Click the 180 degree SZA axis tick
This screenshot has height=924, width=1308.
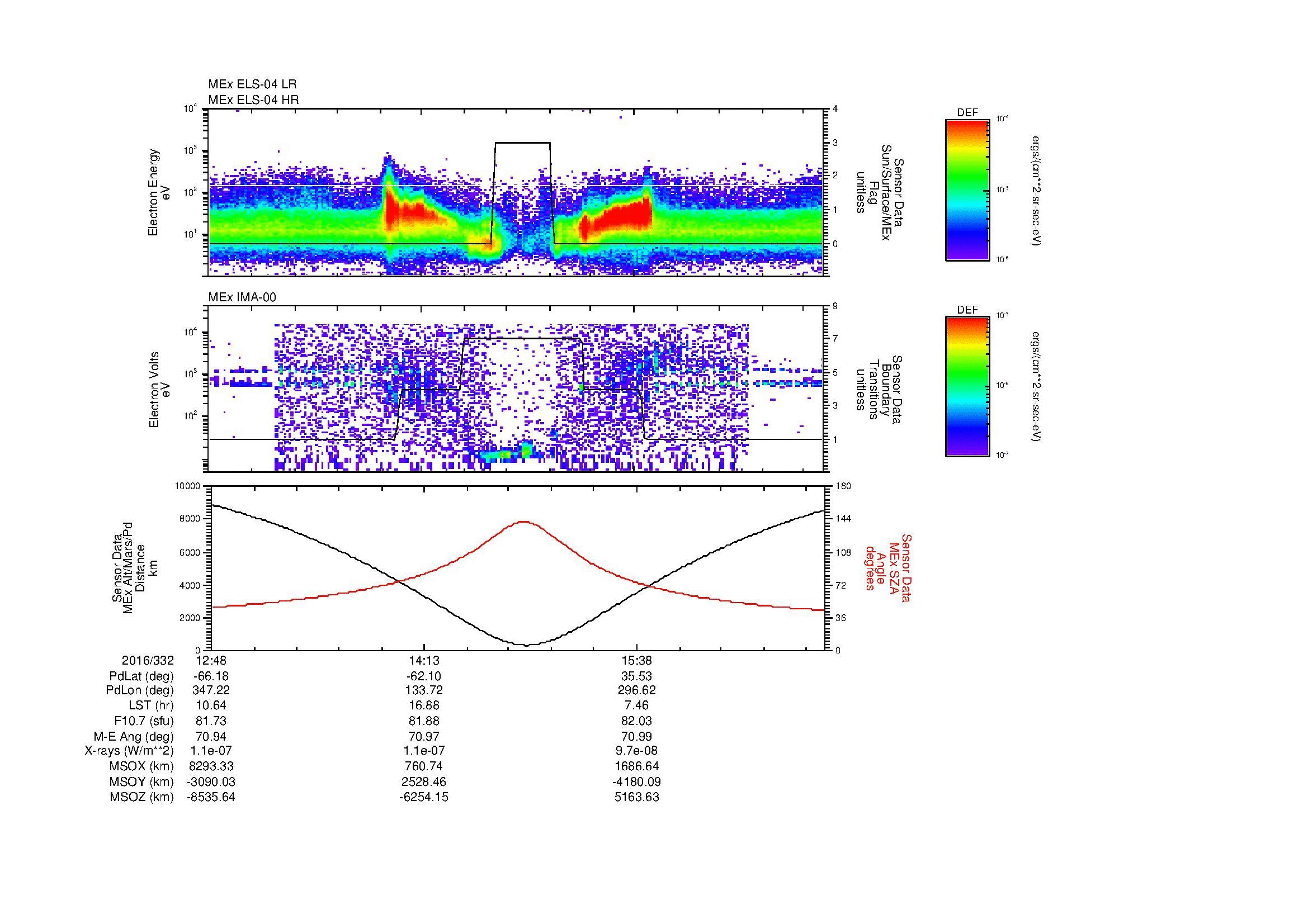tap(844, 486)
